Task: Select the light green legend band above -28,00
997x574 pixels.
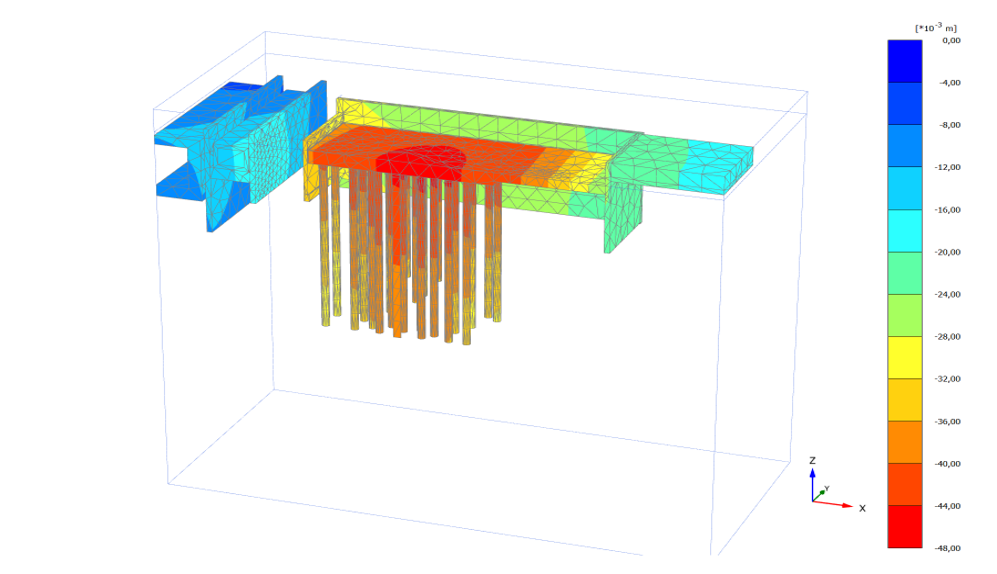Action: pyautogui.click(x=905, y=315)
